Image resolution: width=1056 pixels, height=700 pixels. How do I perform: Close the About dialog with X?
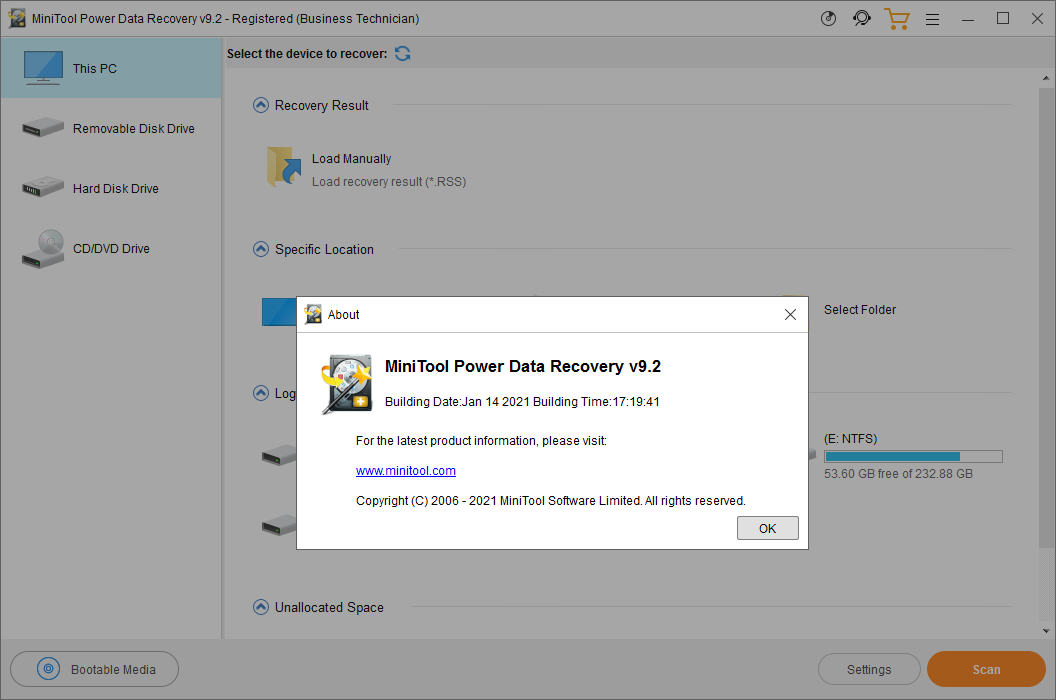click(x=790, y=315)
